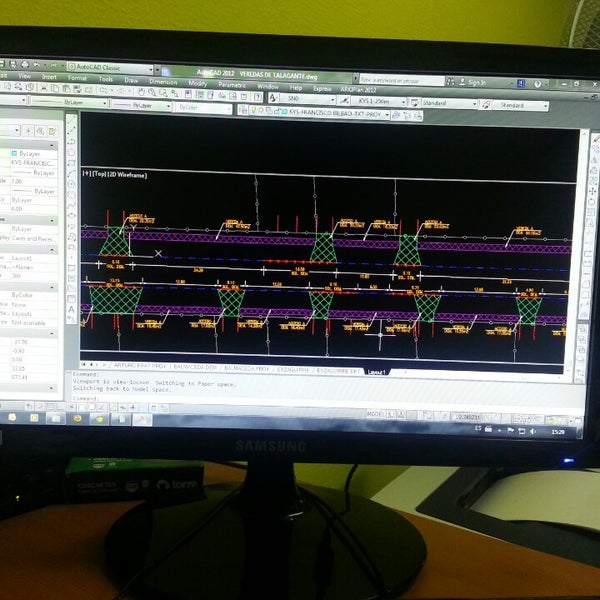Viewport: 600px width, 600px height.
Task: Toggle the 2D Wireframe visual style label
Action: coord(127,175)
